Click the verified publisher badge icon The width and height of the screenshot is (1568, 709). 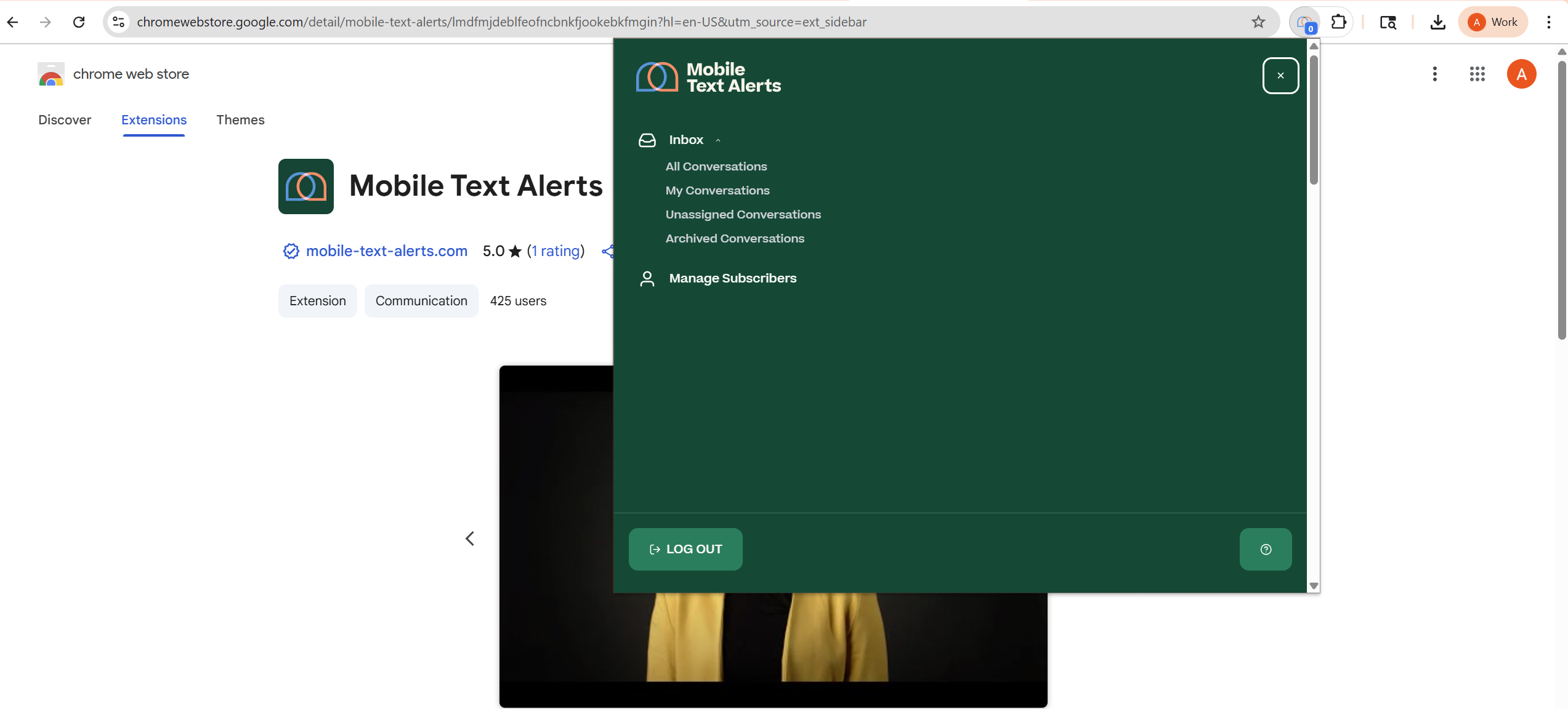291,251
